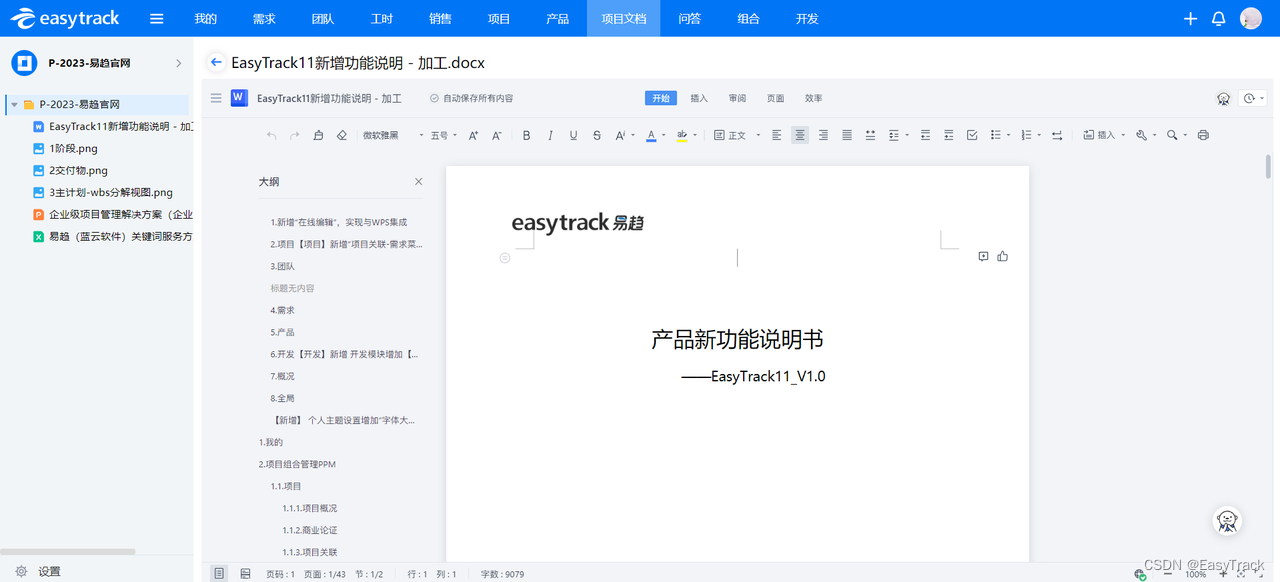Screen dimensions: 1280x582
Task: Open the numbered list dropdown
Action: click(1029, 135)
